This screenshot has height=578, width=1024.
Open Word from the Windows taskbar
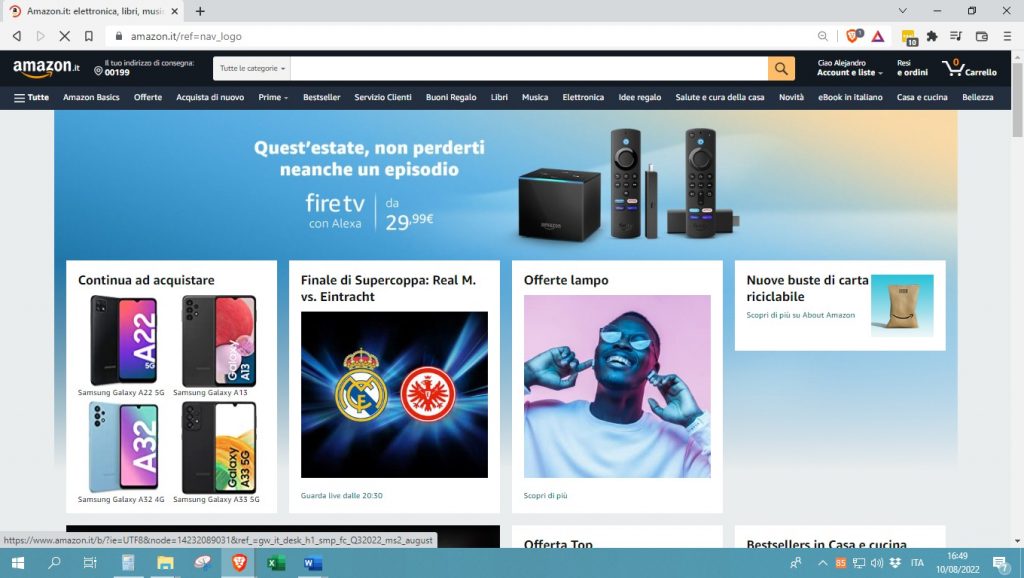pyautogui.click(x=311, y=564)
